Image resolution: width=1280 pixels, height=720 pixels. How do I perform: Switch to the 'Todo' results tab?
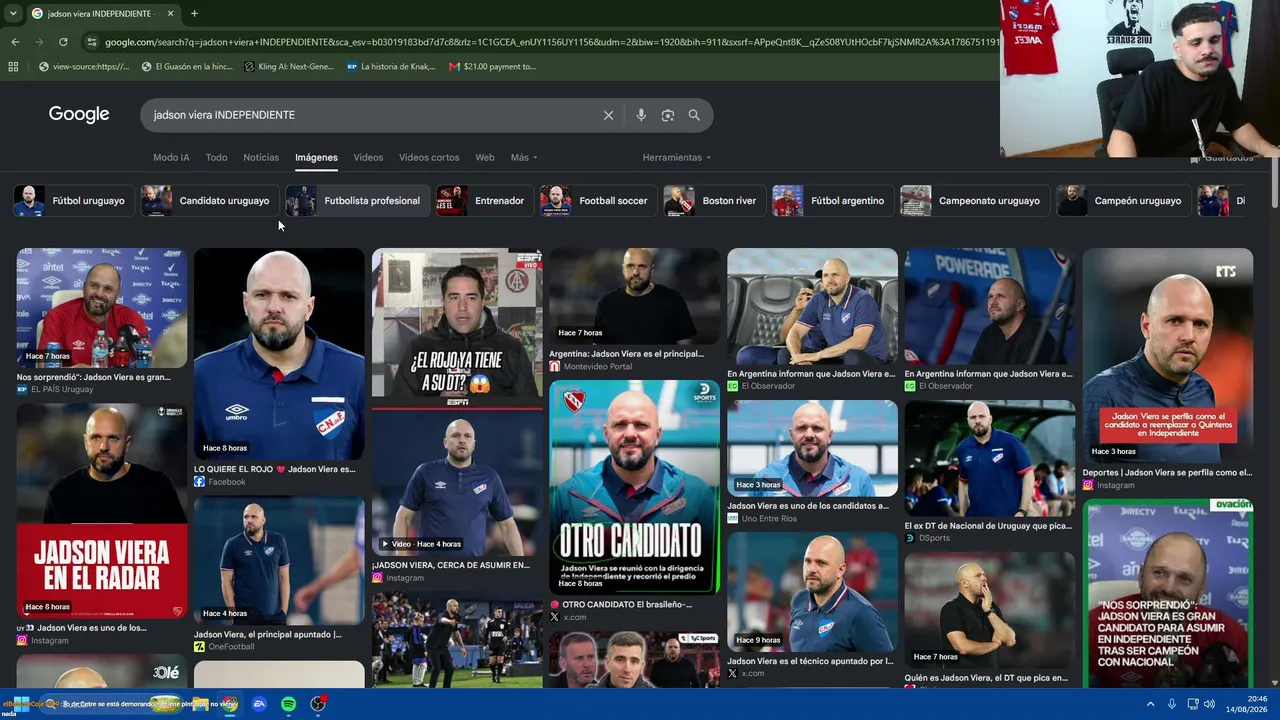click(216, 158)
